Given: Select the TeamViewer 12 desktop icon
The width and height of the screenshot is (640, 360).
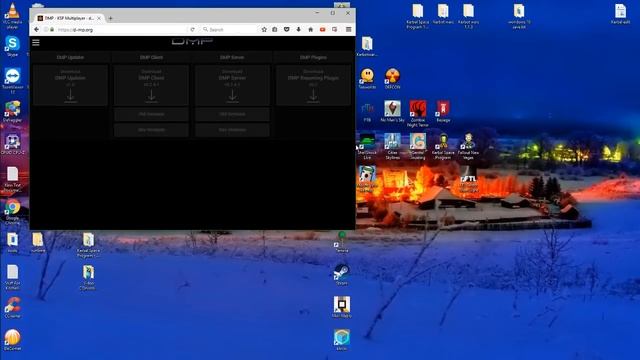Looking at the screenshot, I should [13, 81].
